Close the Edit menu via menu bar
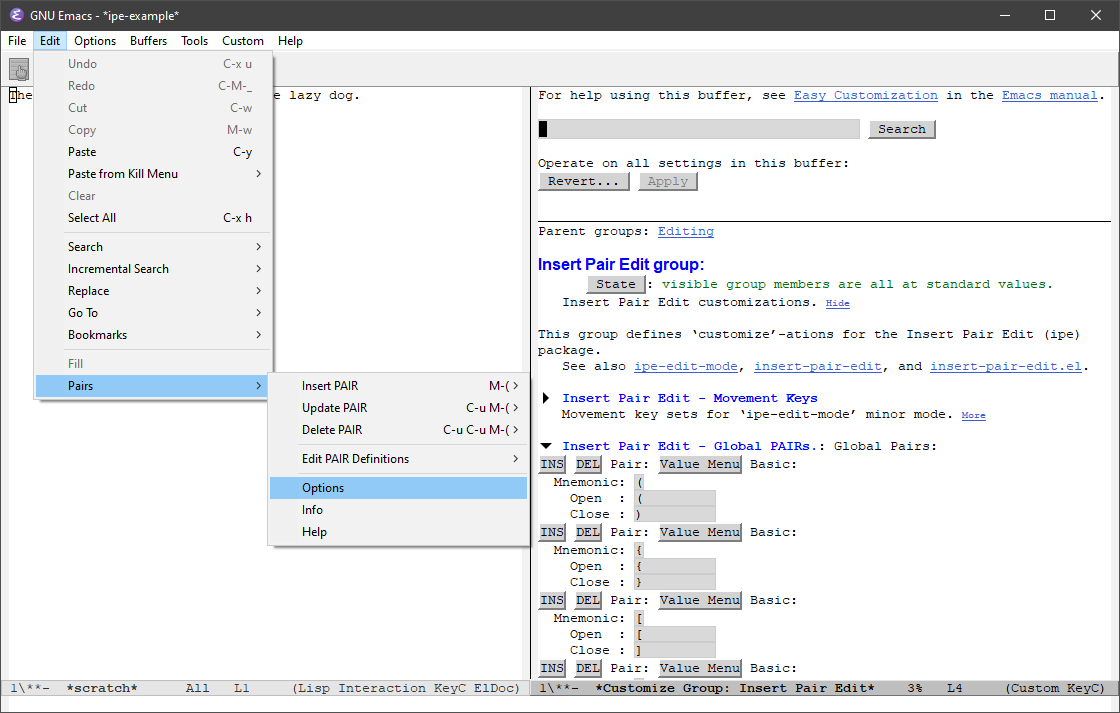The width and height of the screenshot is (1120, 713). [x=50, y=41]
